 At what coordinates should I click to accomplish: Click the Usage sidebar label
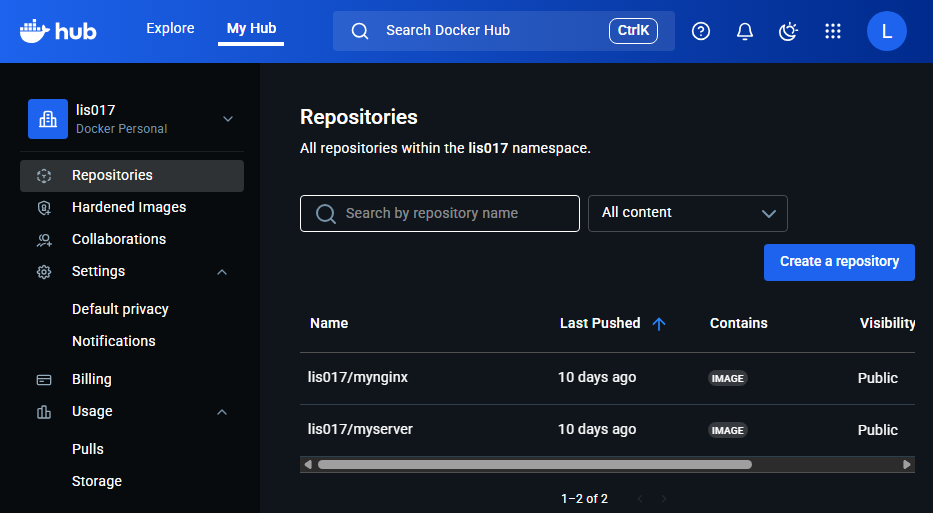[92, 411]
